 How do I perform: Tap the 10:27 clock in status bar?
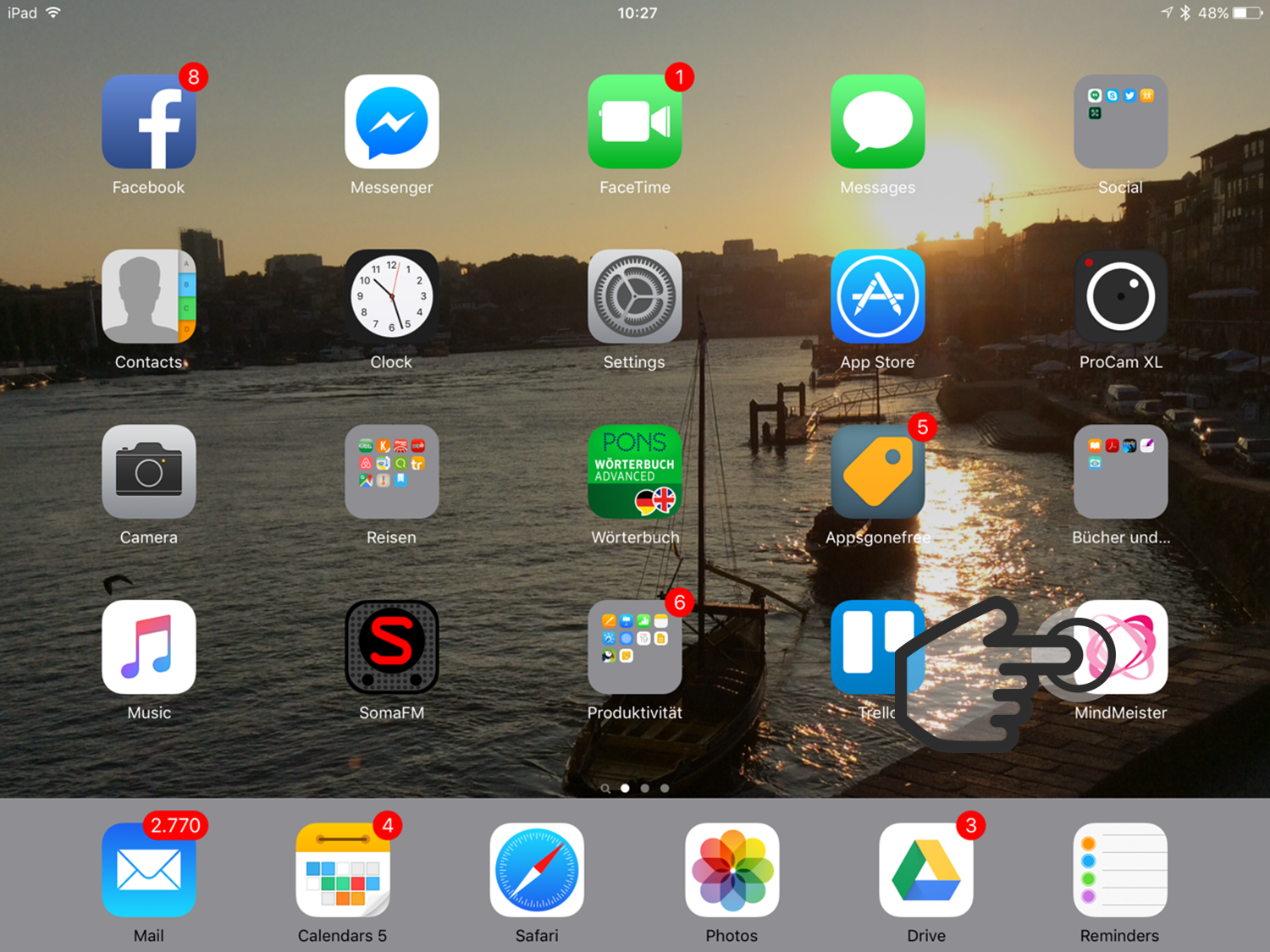point(637,13)
